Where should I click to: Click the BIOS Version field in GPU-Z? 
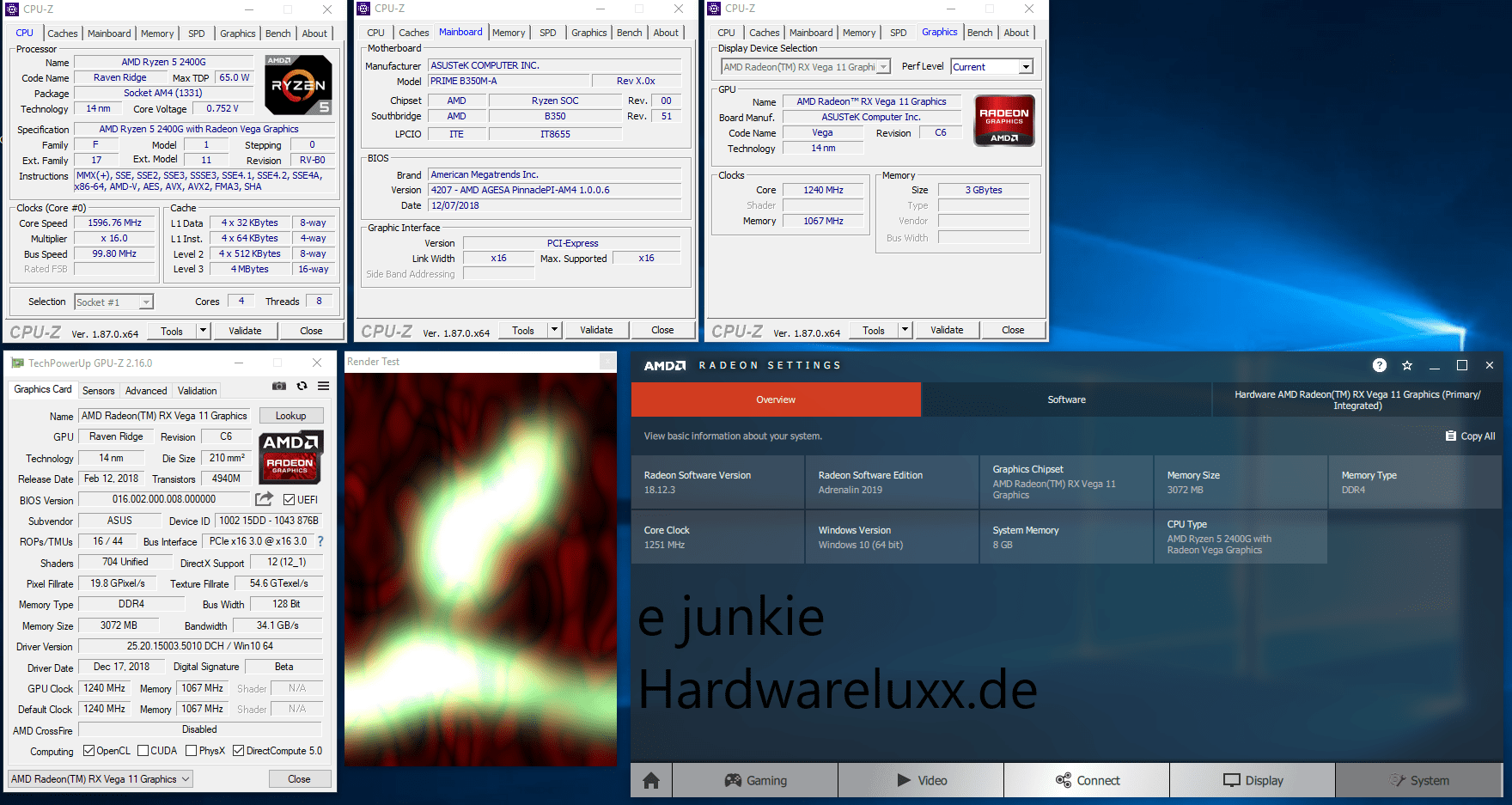pos(164,499)
